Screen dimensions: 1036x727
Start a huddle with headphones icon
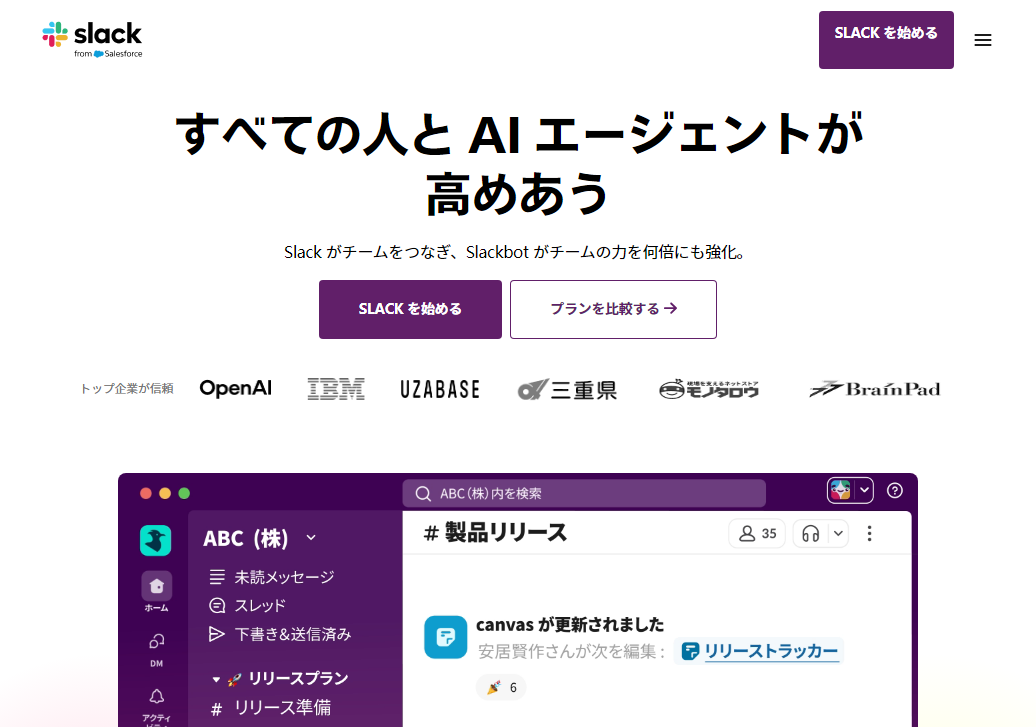pyautogui.click(x=811, y=533)
